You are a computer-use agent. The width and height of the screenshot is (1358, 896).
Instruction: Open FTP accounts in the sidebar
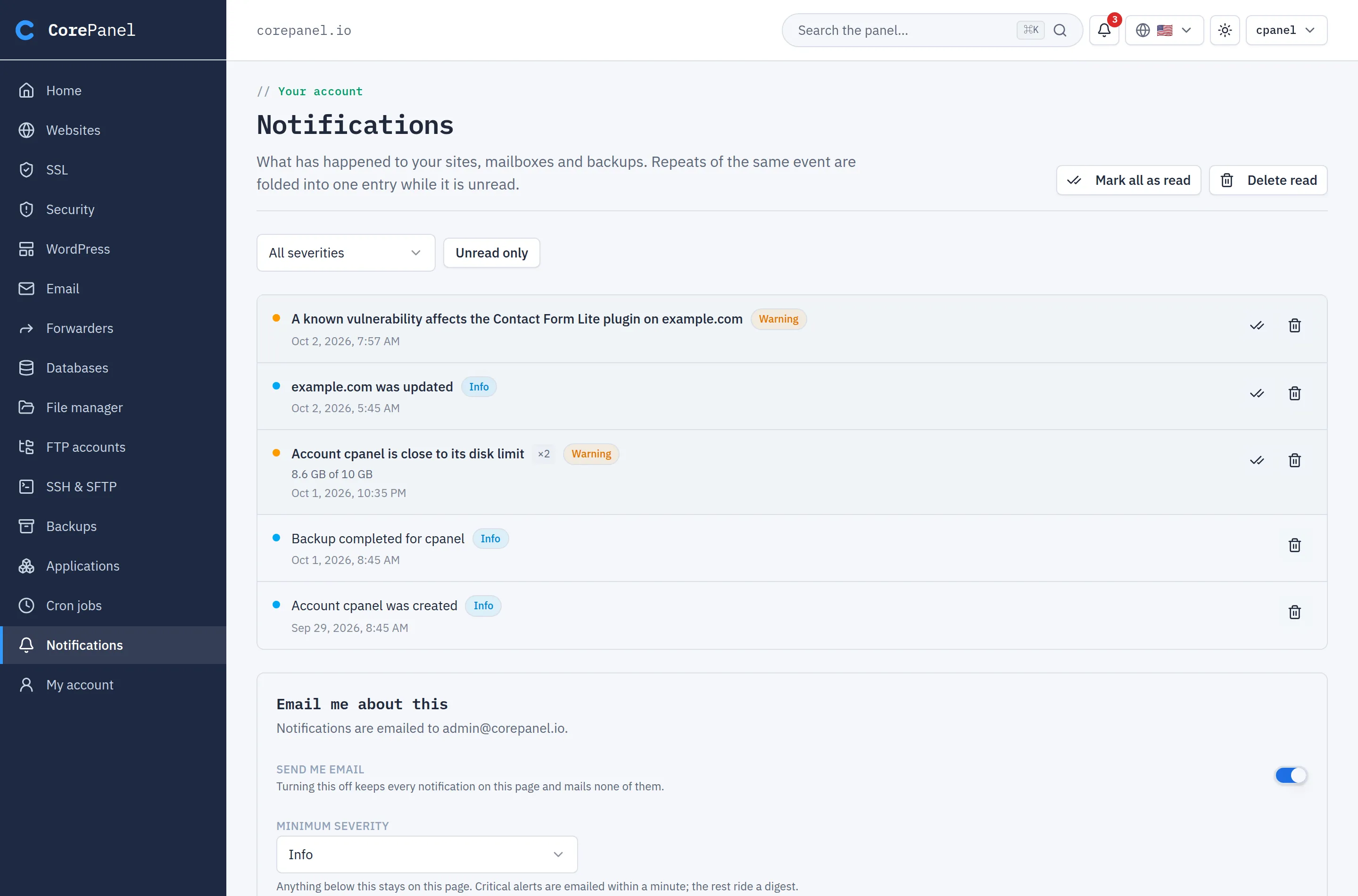(113, 447)
